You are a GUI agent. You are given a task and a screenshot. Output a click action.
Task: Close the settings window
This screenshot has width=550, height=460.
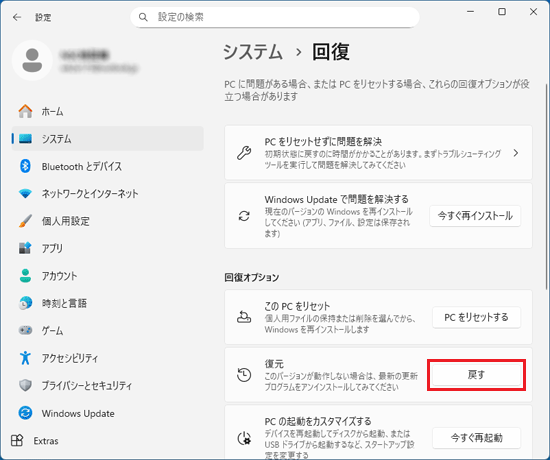coord(533,12)
